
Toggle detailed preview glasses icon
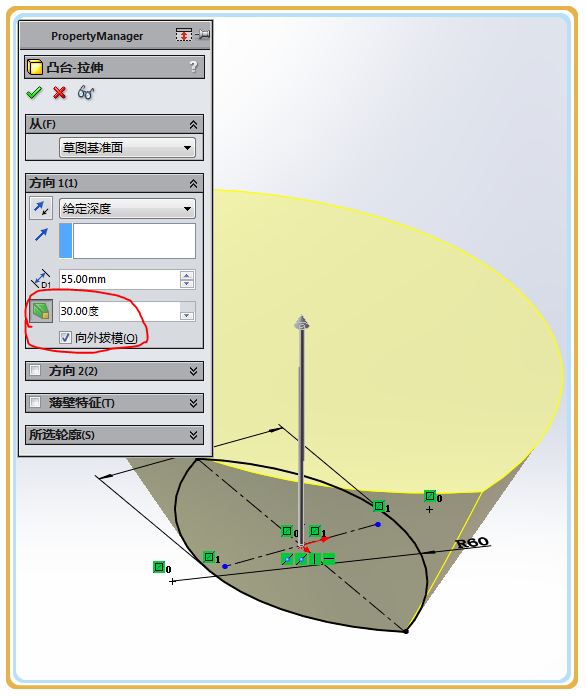[x=86, y=93]
